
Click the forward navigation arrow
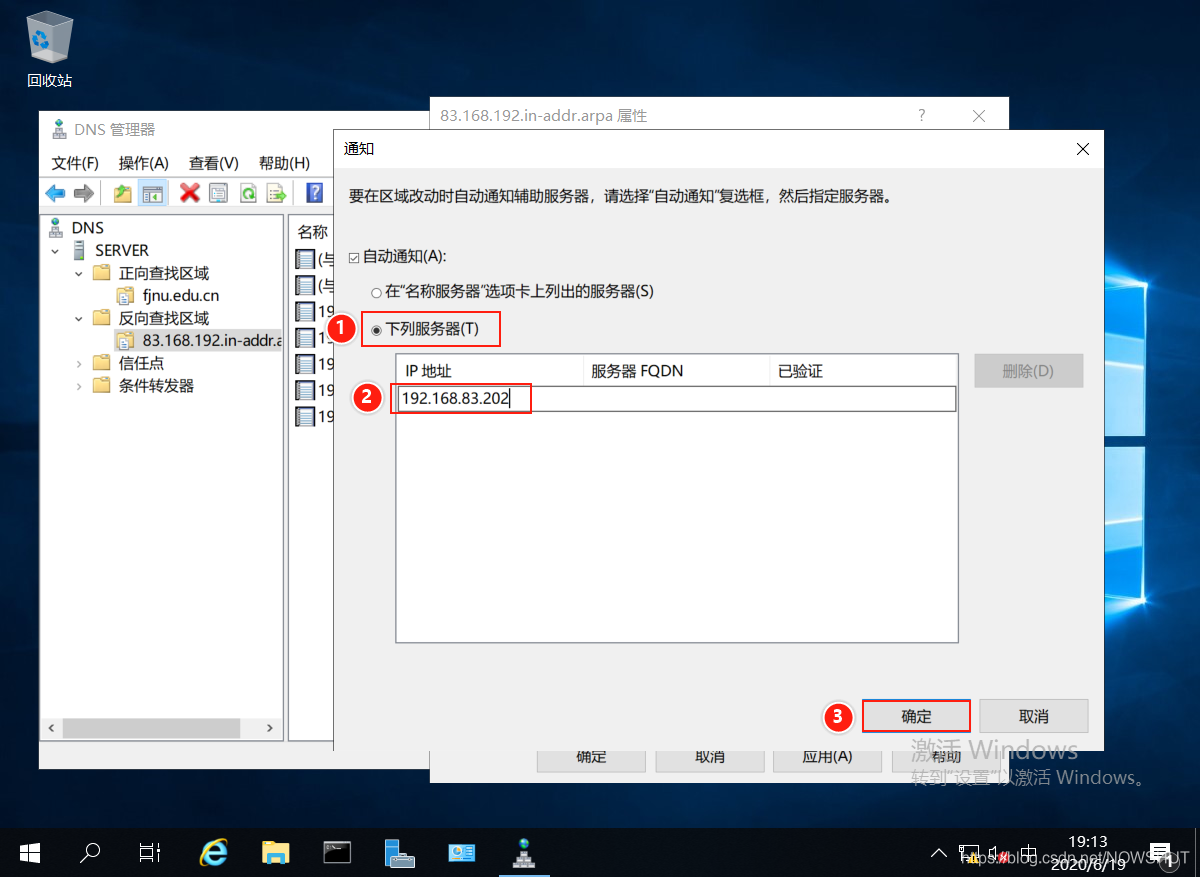[x=85, y=193]
